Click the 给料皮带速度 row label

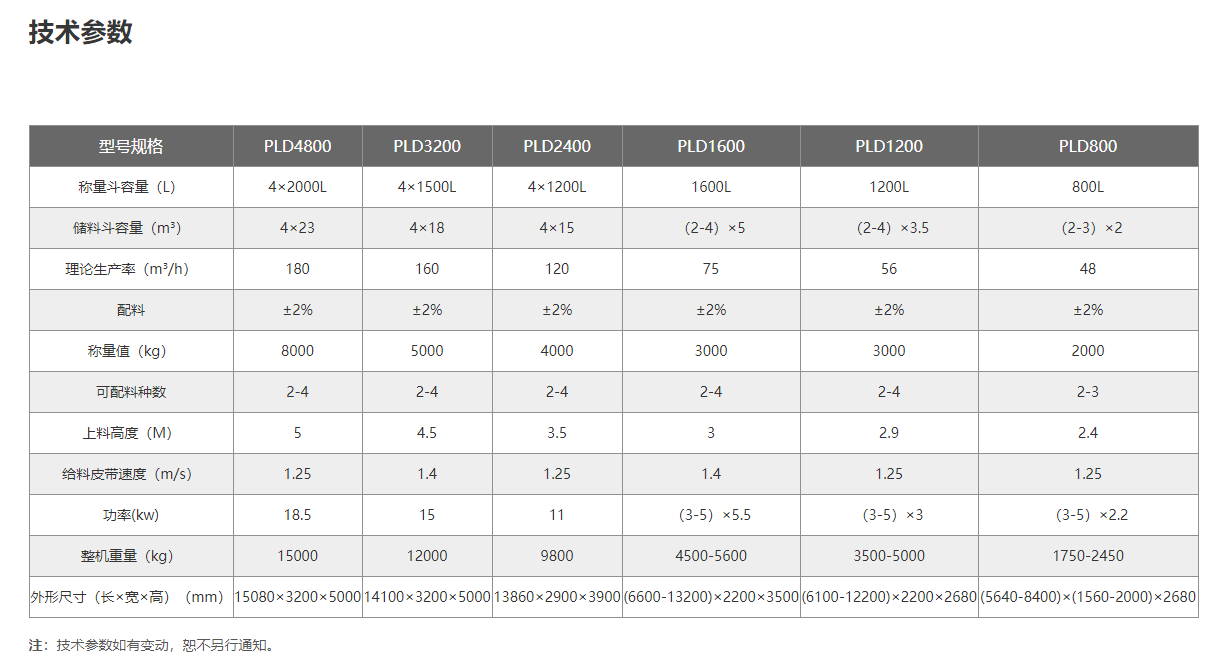131,474
